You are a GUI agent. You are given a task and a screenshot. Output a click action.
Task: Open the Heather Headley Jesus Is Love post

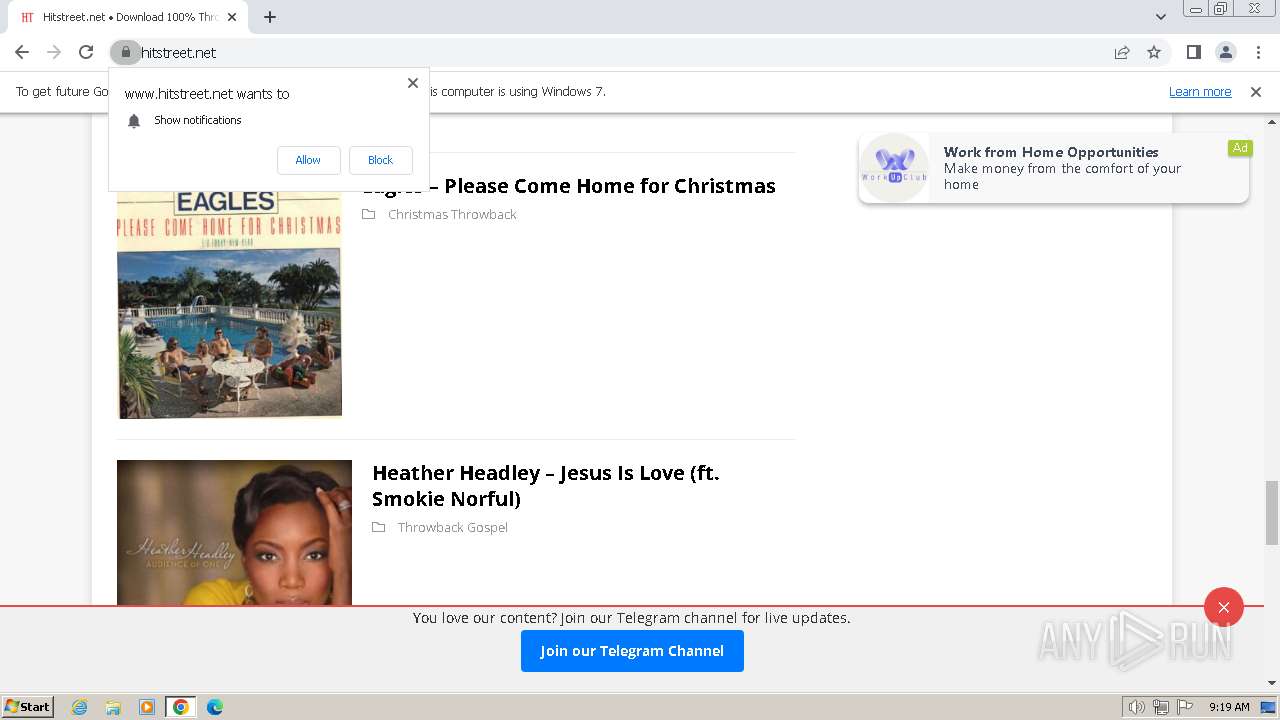[x=546, y=485]
